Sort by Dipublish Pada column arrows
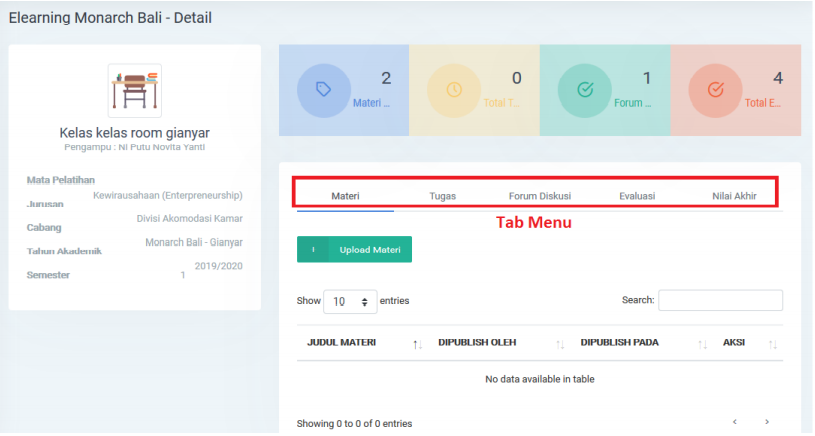The width and height of the screenshot is (815, 436). 702,344
